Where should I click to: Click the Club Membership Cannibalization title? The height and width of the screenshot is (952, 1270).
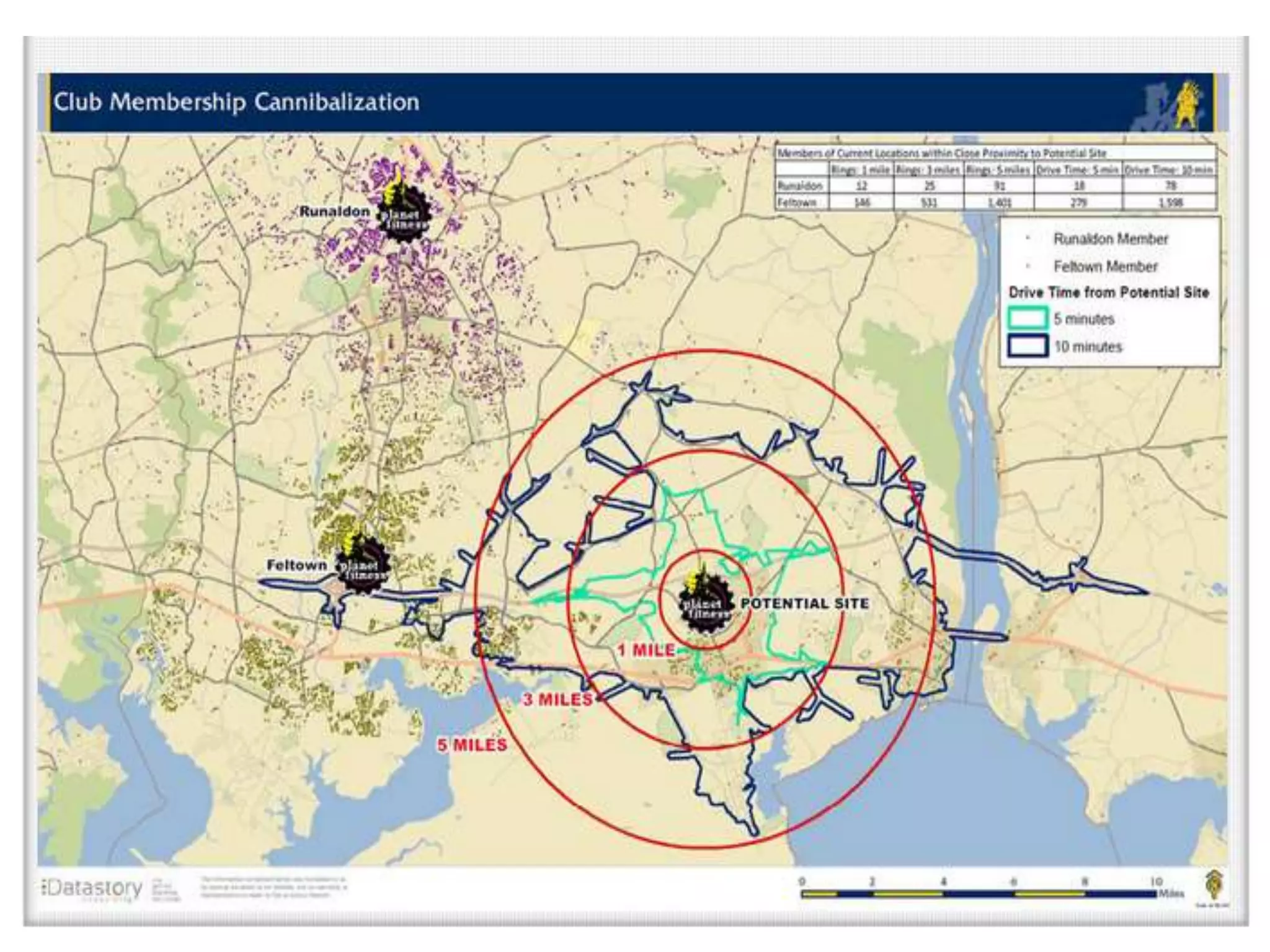(x=236, y=102)
